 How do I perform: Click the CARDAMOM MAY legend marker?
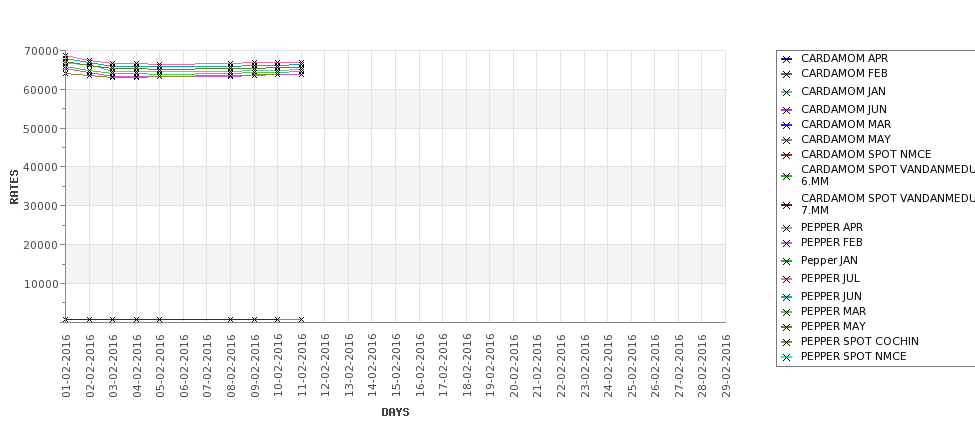click(786, 140)
